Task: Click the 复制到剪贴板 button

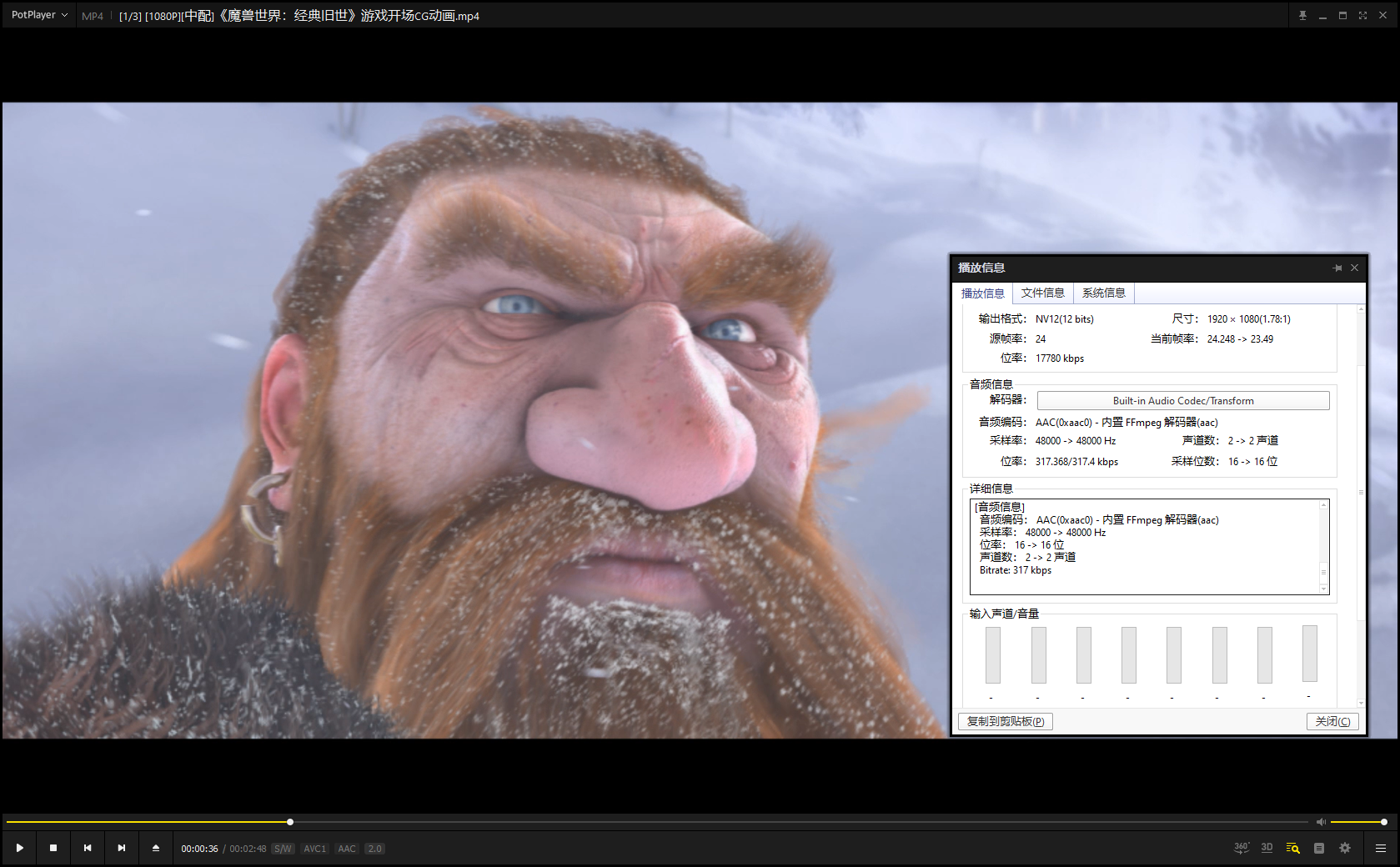Action: click(x=1006, y=721)
